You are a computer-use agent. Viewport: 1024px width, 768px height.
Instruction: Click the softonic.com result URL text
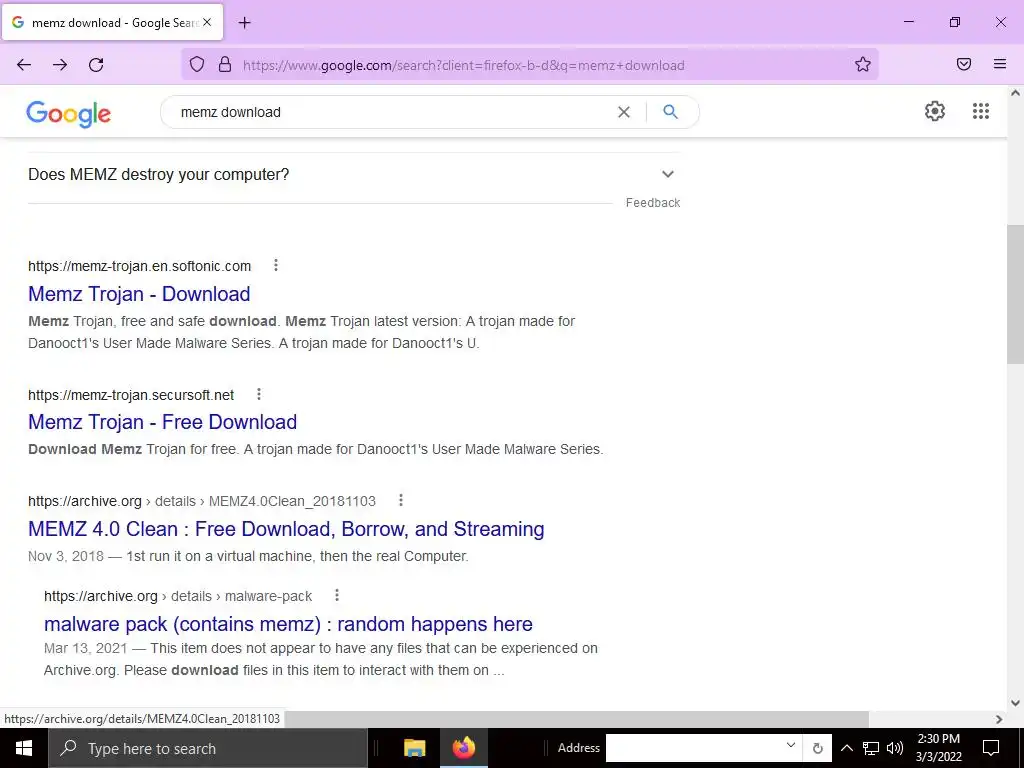click(x=140, y=266)
